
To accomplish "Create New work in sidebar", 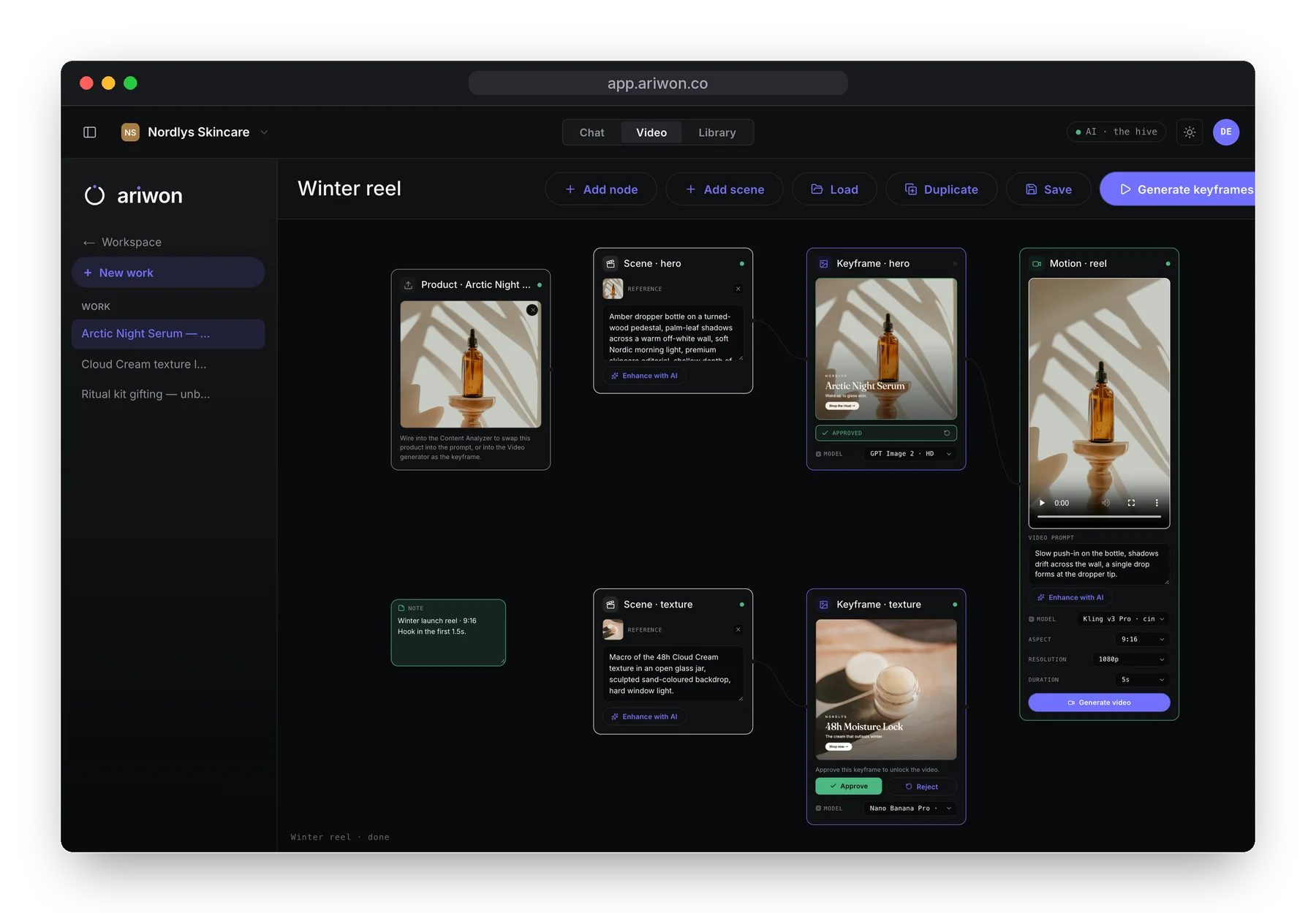I will pyautogui.click(x=168, y=273).
